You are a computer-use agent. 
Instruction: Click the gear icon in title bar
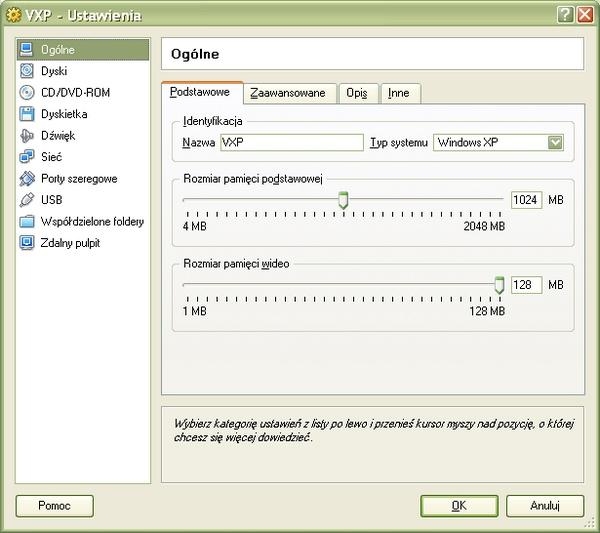point(13,15)
